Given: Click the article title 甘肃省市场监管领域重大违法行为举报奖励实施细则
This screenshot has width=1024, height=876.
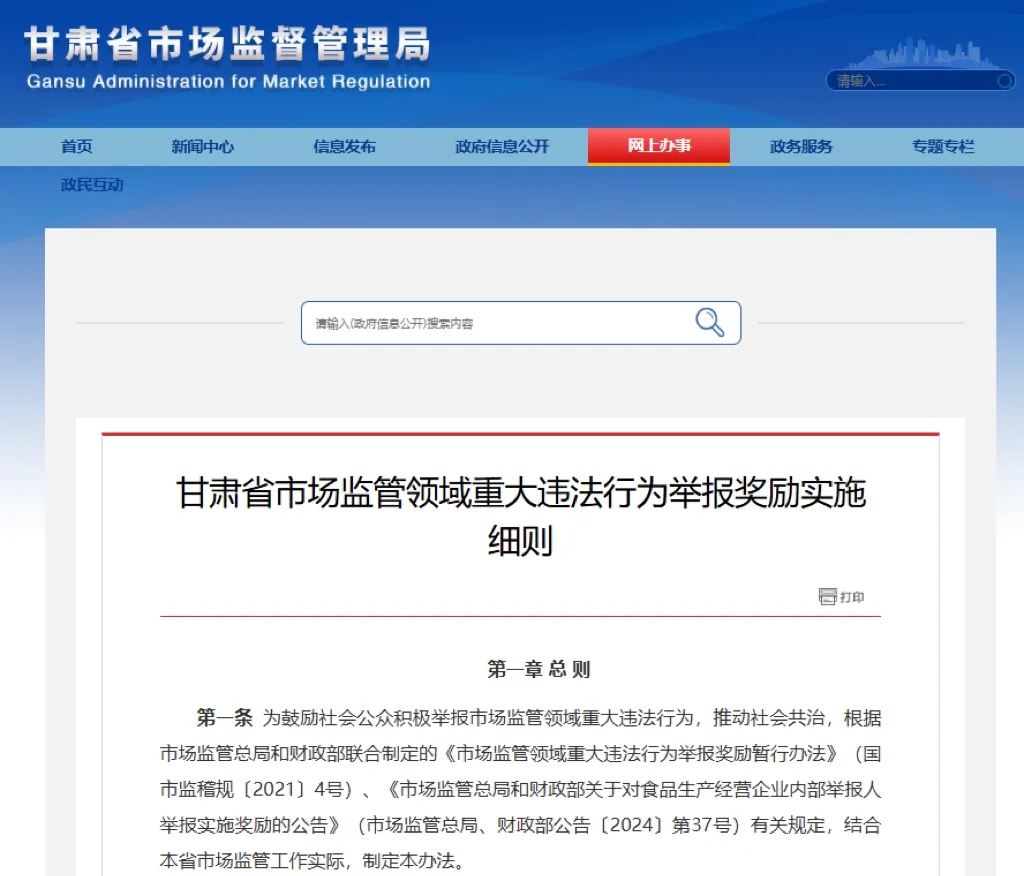Looking at the screenshot, I should click(x=520, y=516).
